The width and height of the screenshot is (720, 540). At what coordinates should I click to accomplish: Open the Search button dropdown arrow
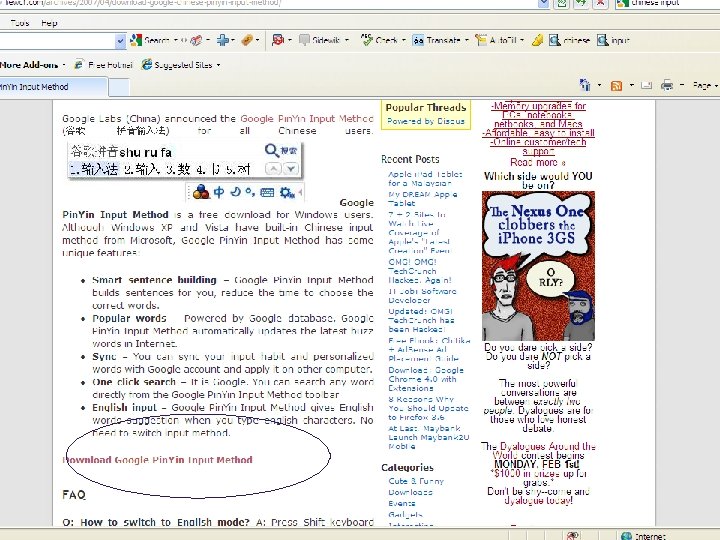coord(175,40)
